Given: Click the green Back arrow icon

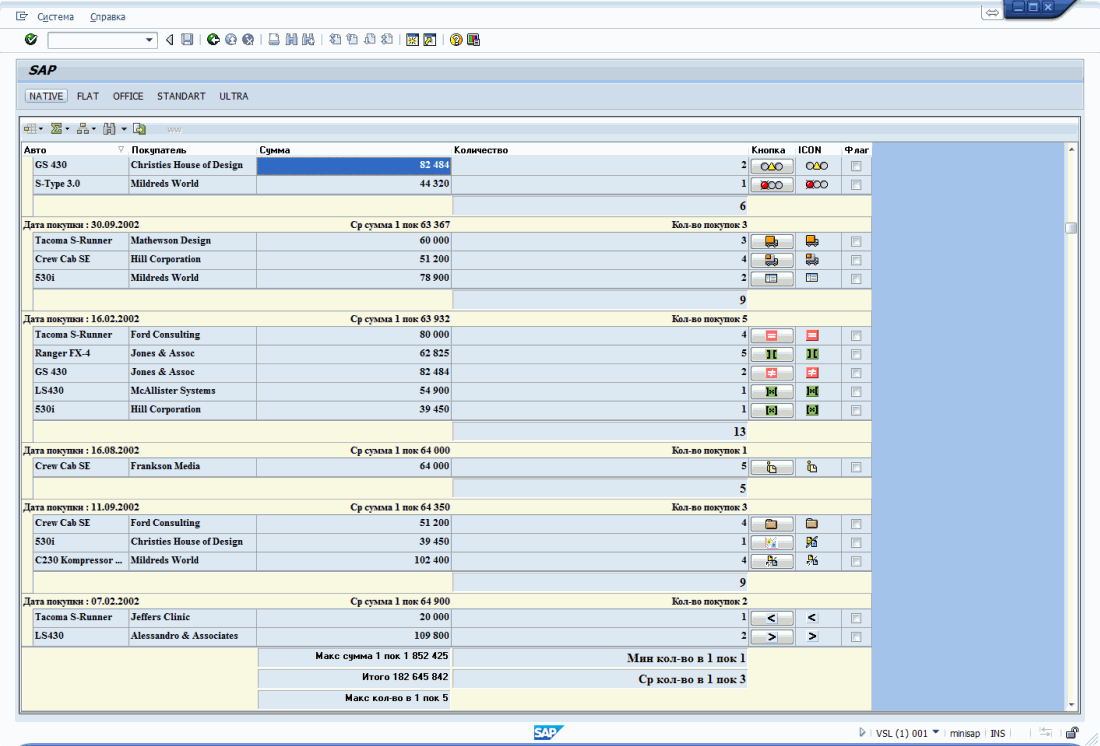Looking at the screenshot, I should (213, 39).
